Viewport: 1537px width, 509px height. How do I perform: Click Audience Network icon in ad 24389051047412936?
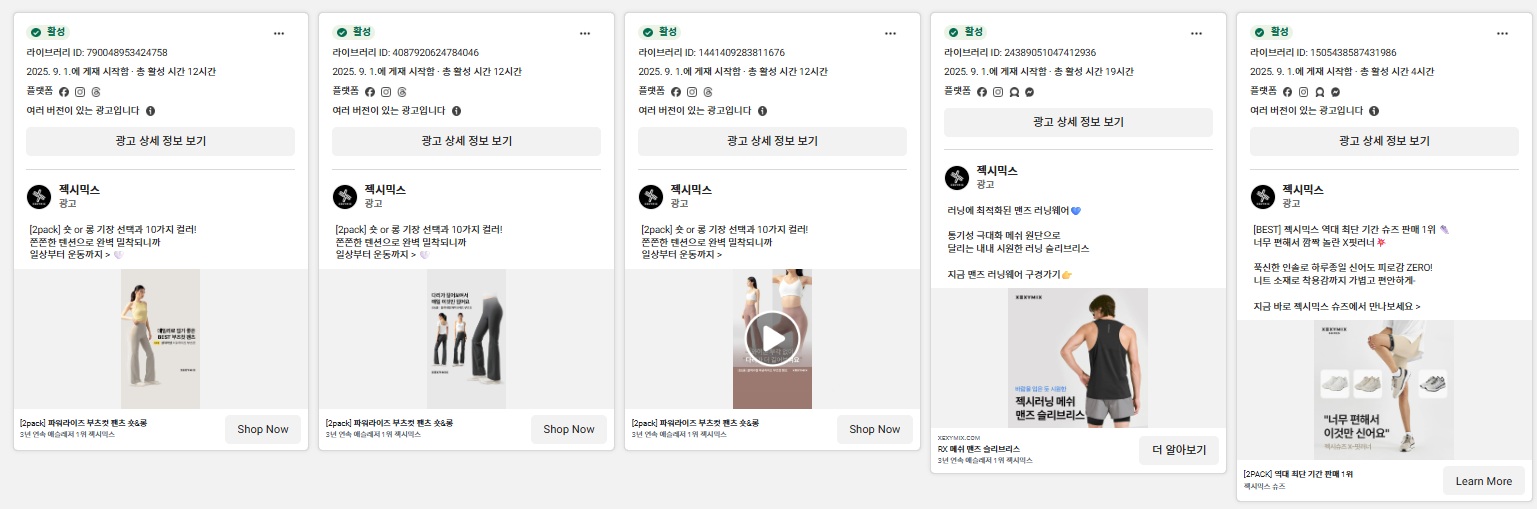tap(1014, 91)
